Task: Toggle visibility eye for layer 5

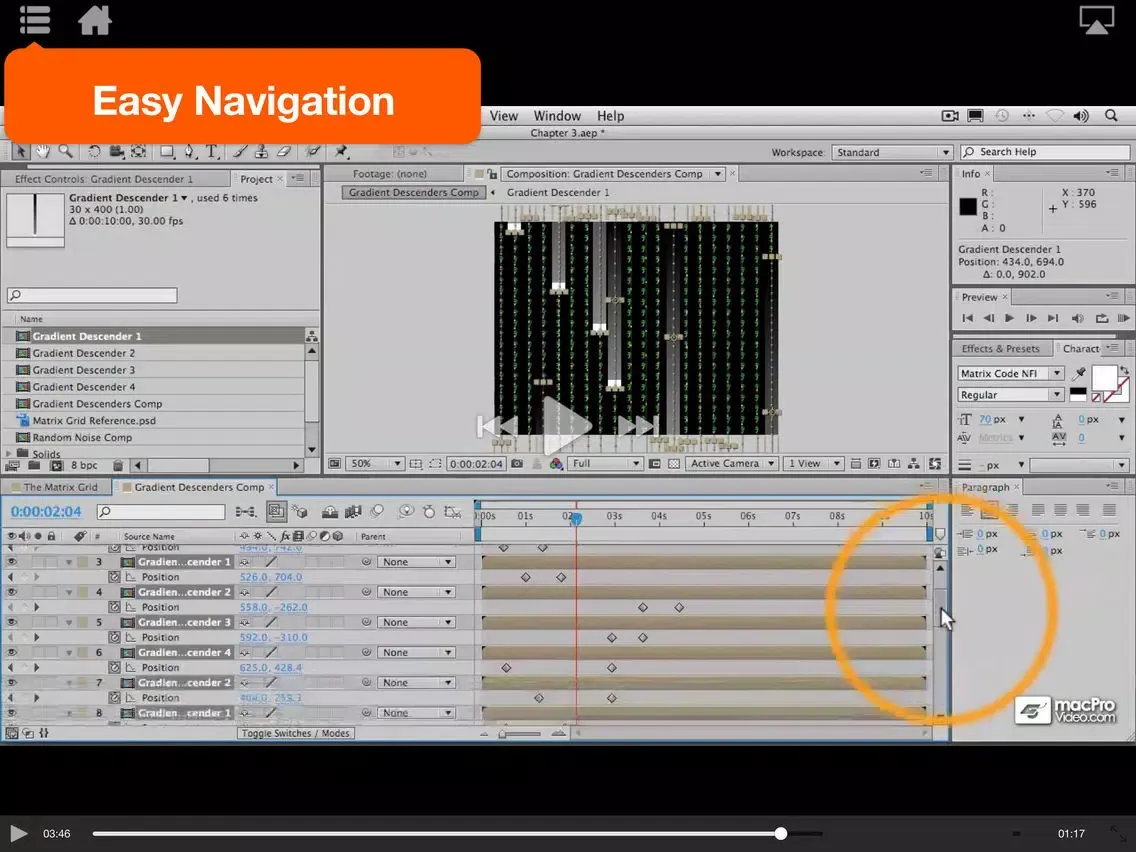Action: (12, 622)
